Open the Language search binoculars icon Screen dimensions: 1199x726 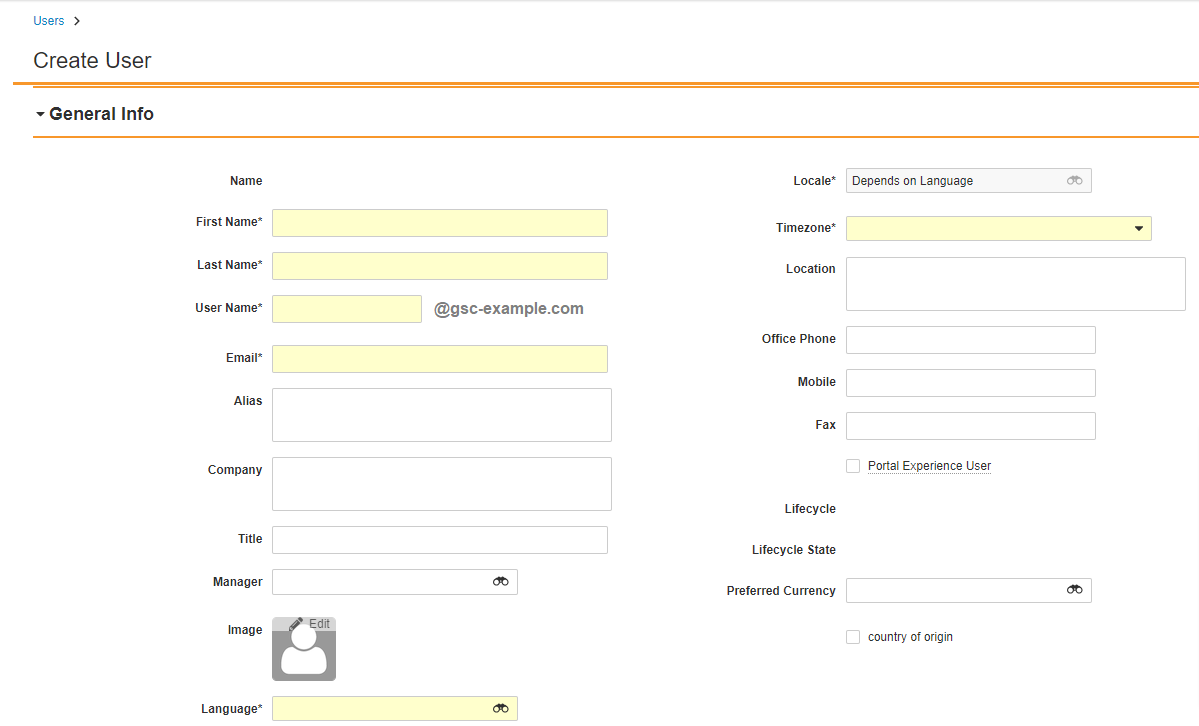click(x=501, y=708)
